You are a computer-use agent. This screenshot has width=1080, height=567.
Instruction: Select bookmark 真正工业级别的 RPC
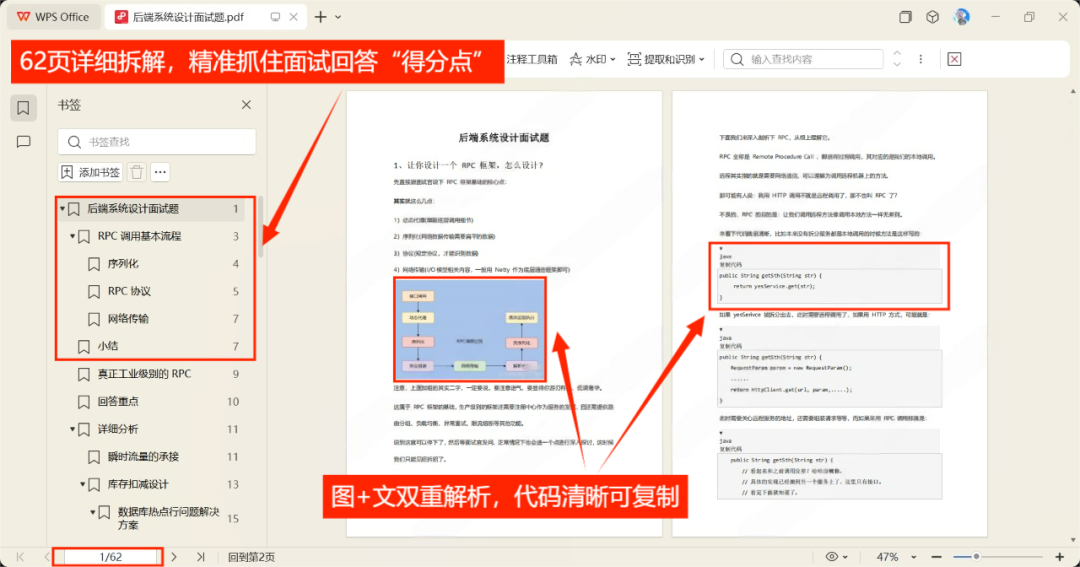click(144, 374)
